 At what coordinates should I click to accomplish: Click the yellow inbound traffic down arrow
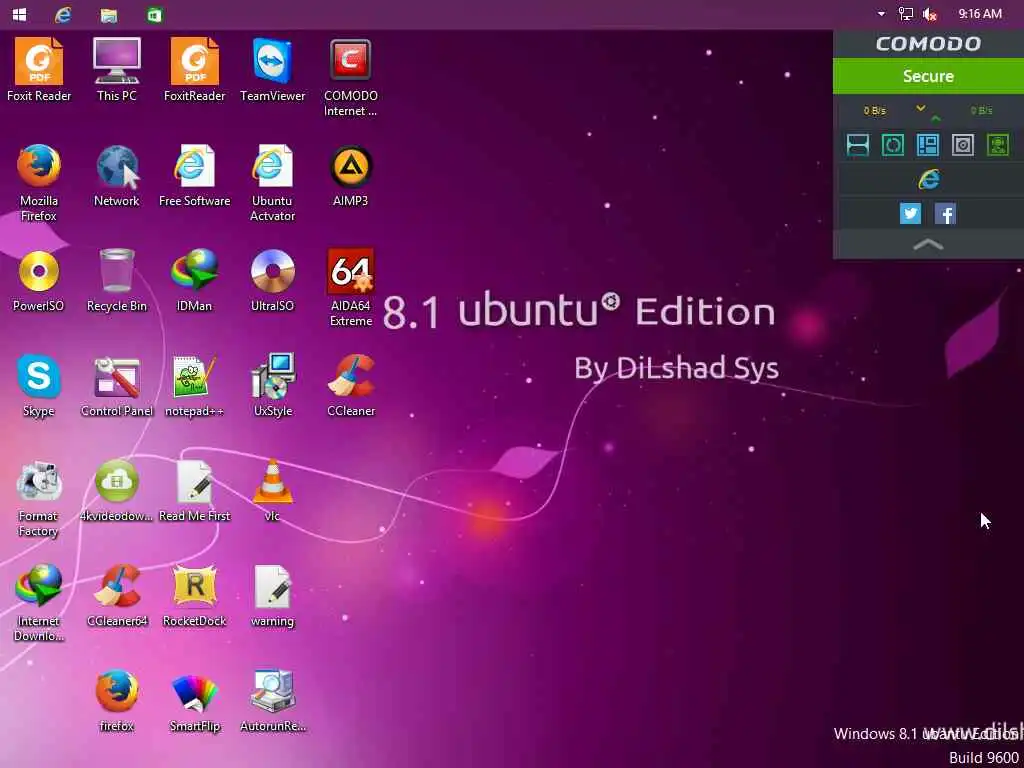click(921, 108)
